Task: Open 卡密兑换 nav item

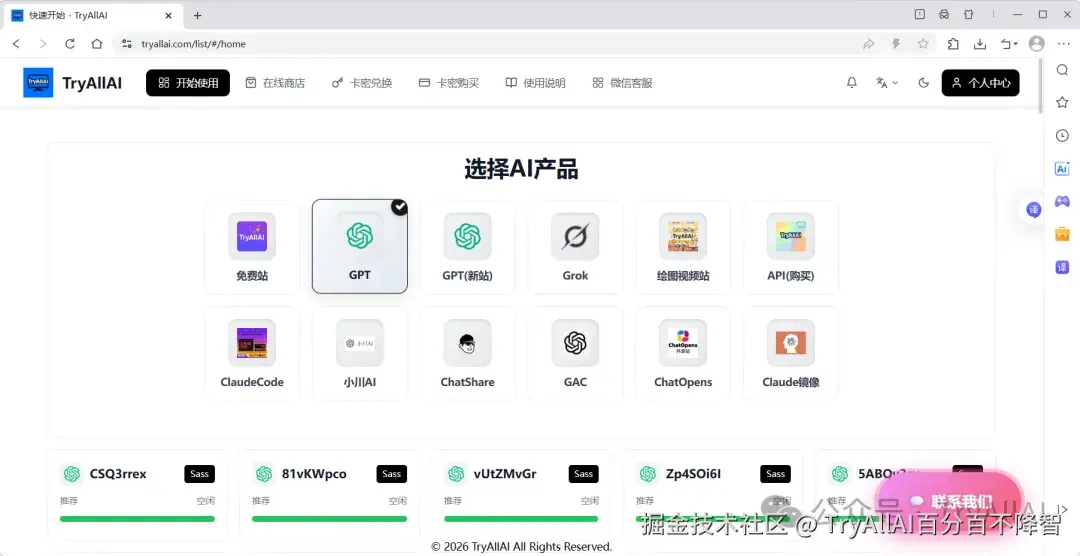Action: pyautogui.click(x=362, y=83)
